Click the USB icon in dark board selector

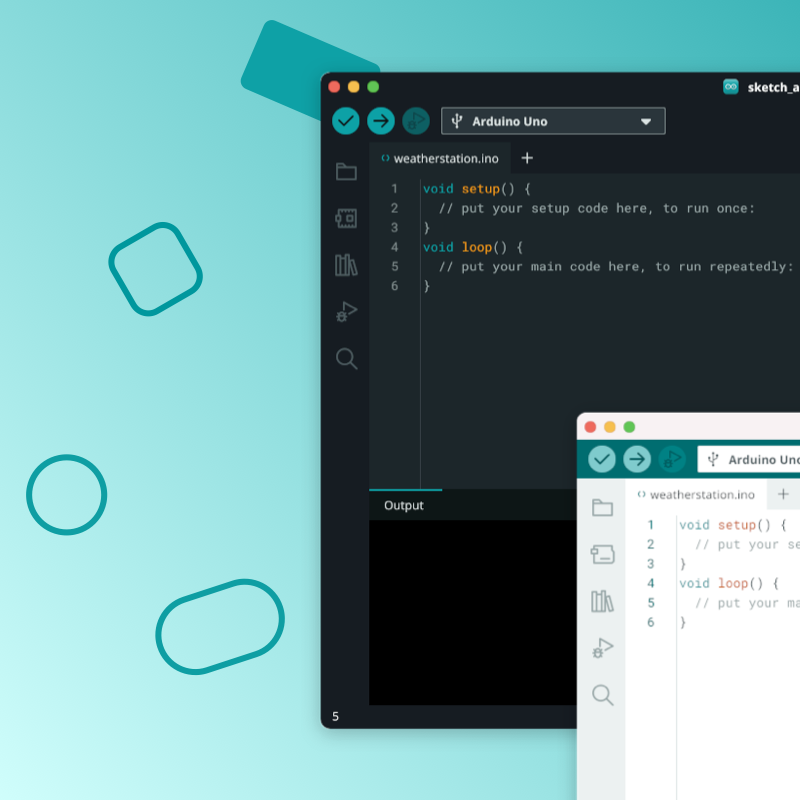click(x=457, y=121)
